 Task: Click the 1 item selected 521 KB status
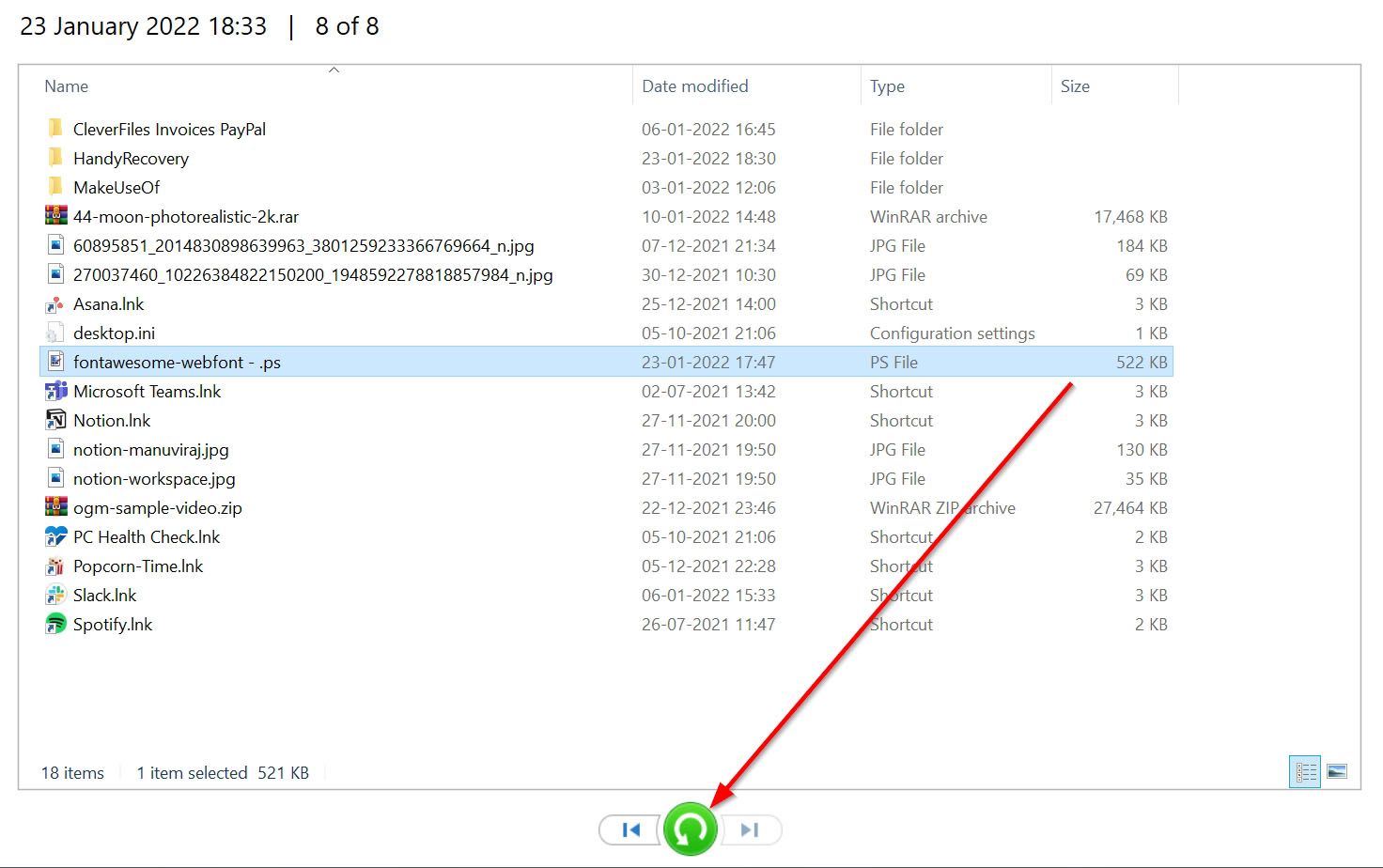(223, 773)
